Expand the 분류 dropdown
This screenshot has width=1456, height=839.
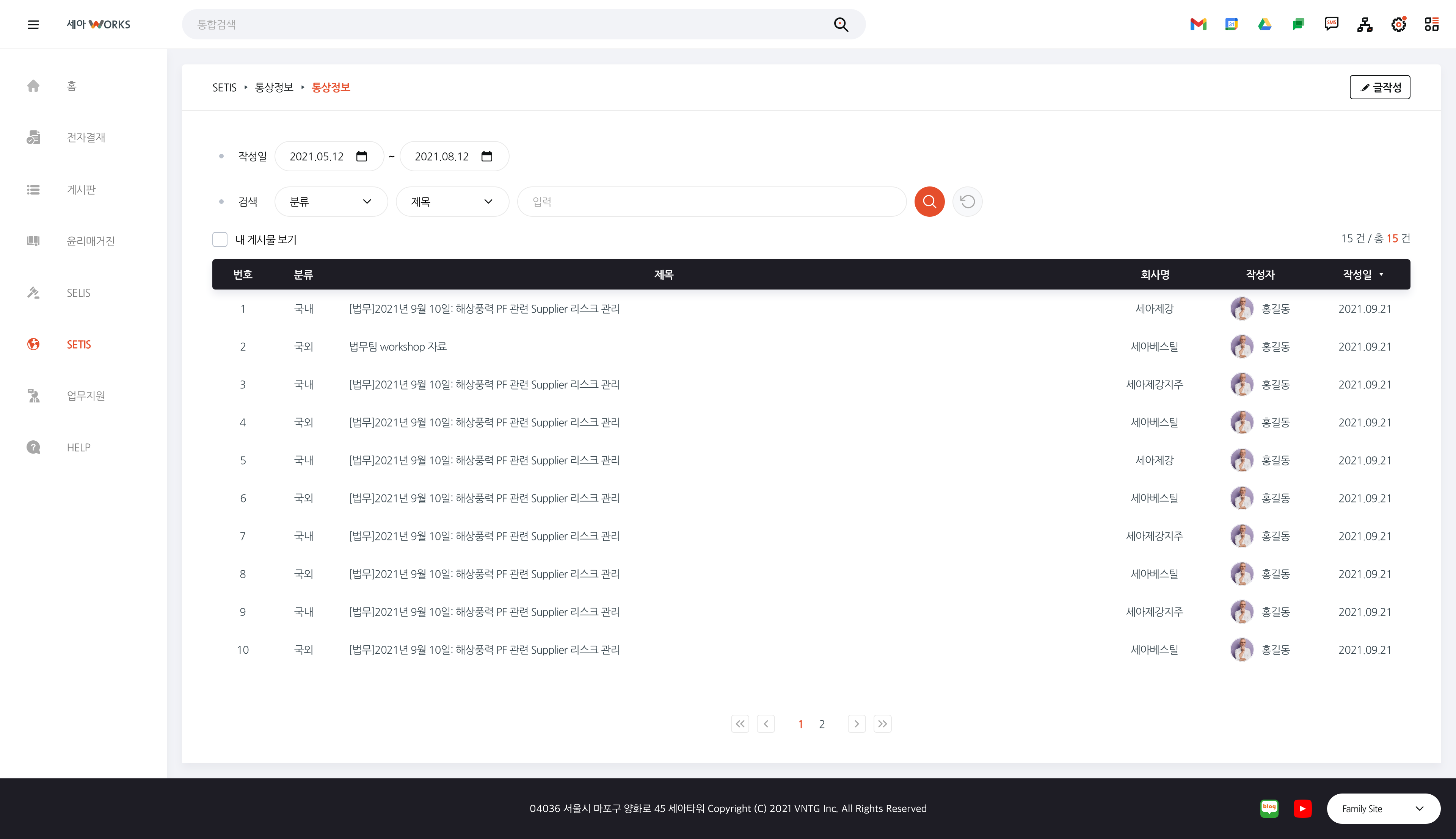pos(331,202)
